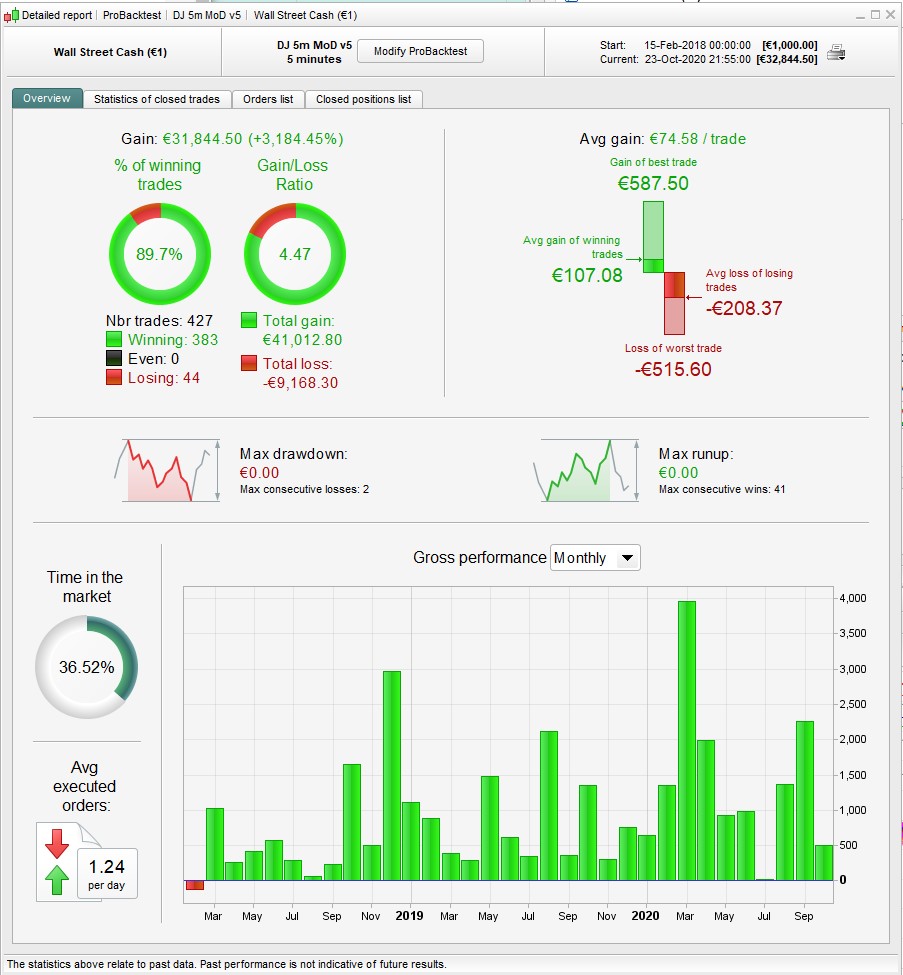Click Max consecutive losses: 2
The height and width of the screenshot is (975, 903).
(x=305, y=489)
